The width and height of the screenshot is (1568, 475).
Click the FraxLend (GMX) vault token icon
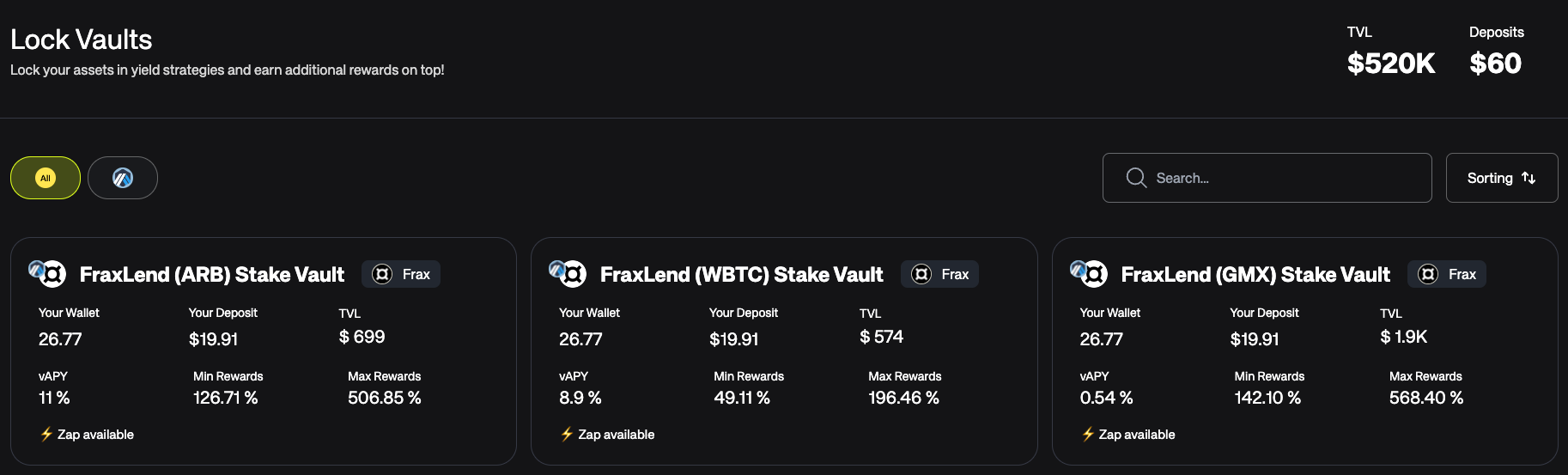pos(1090,273)
